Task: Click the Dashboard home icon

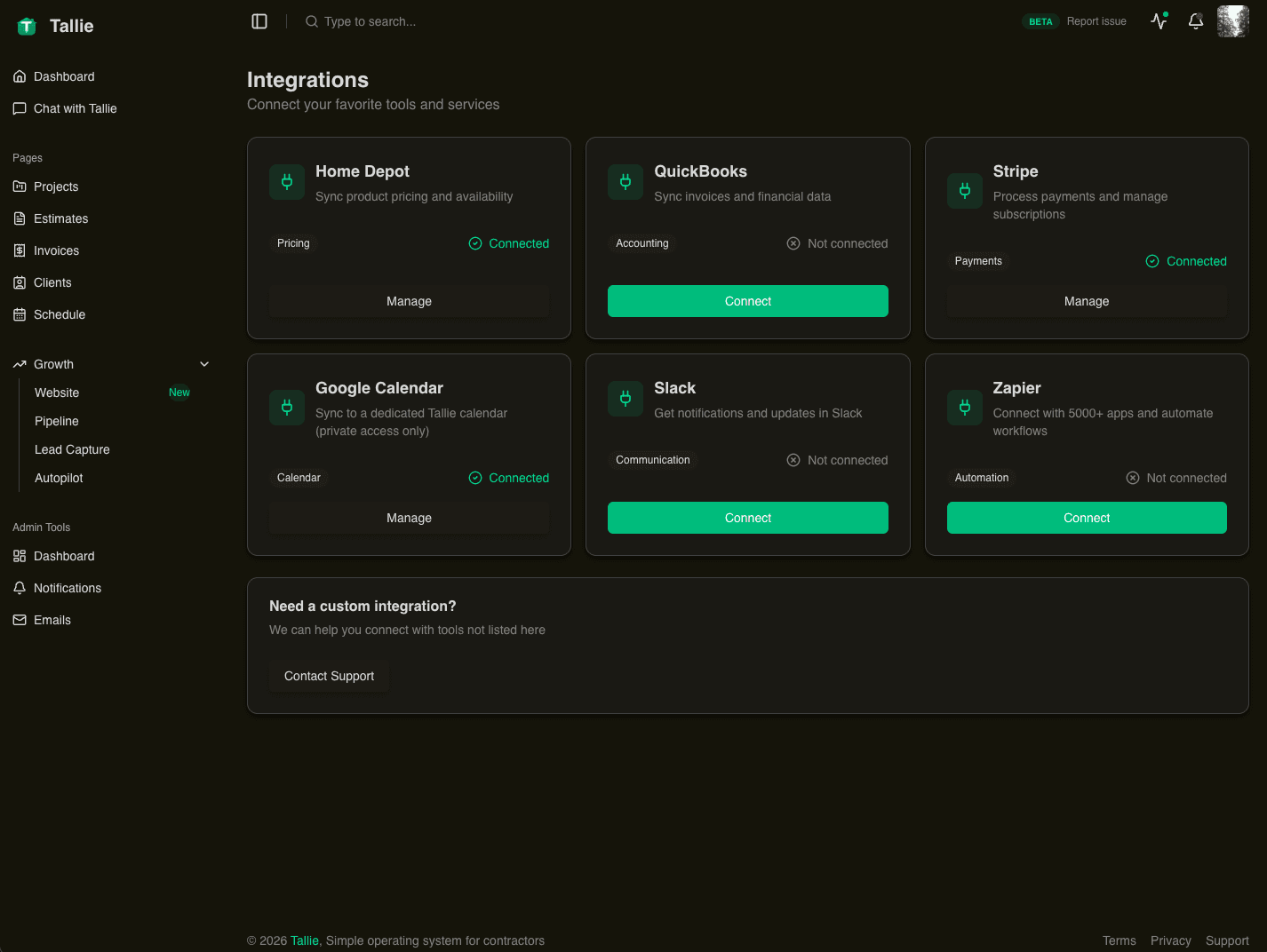Action: coord(20,76)
